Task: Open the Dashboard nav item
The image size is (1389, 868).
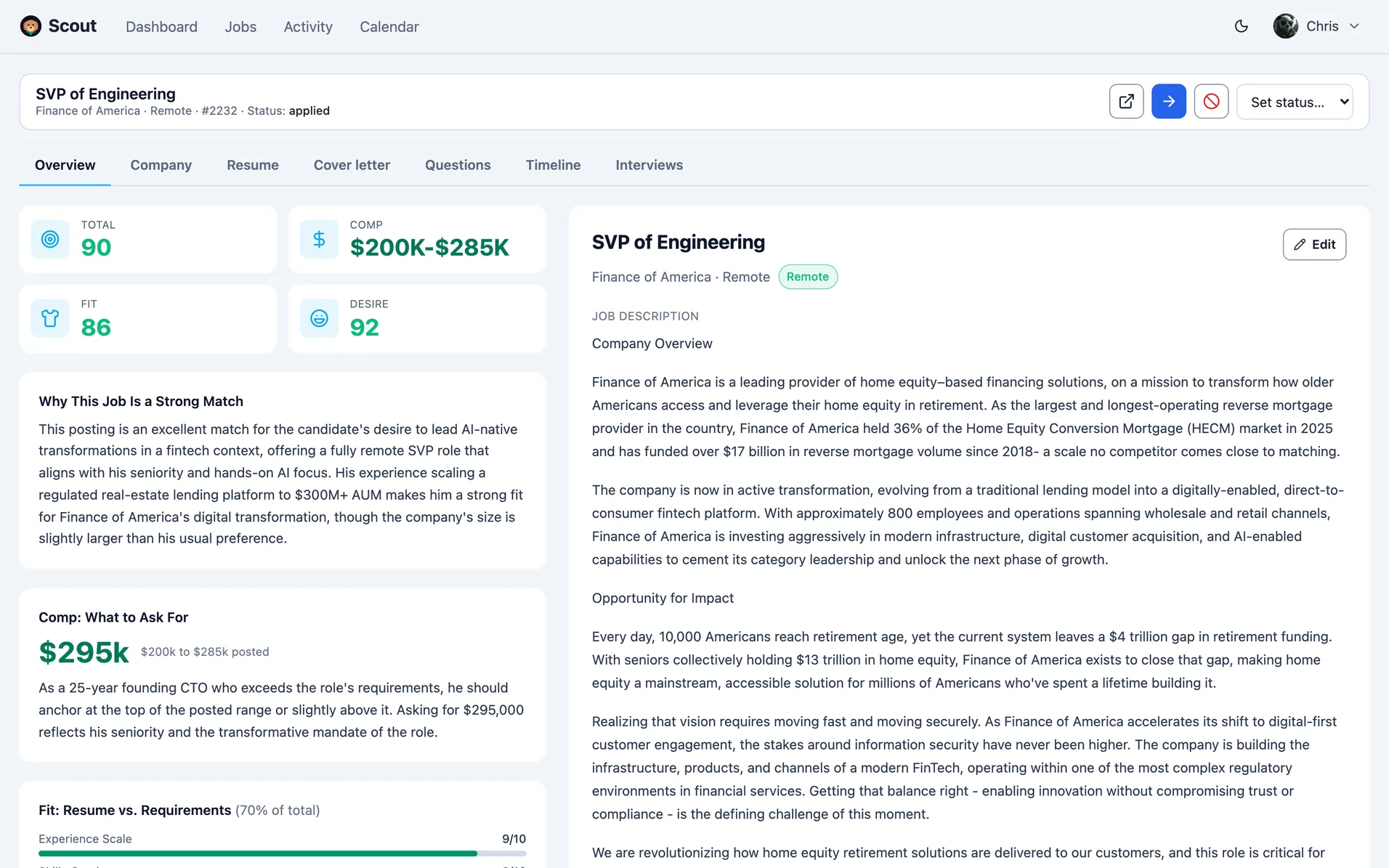Action: point(161,27)
